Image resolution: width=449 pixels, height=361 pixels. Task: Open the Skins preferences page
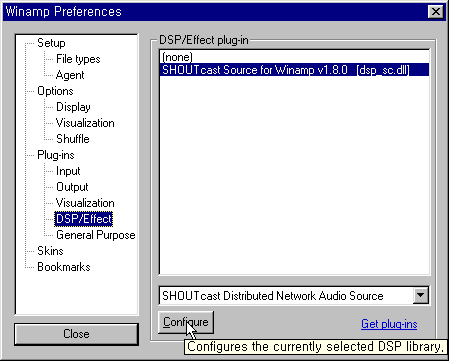coord(50,251)
